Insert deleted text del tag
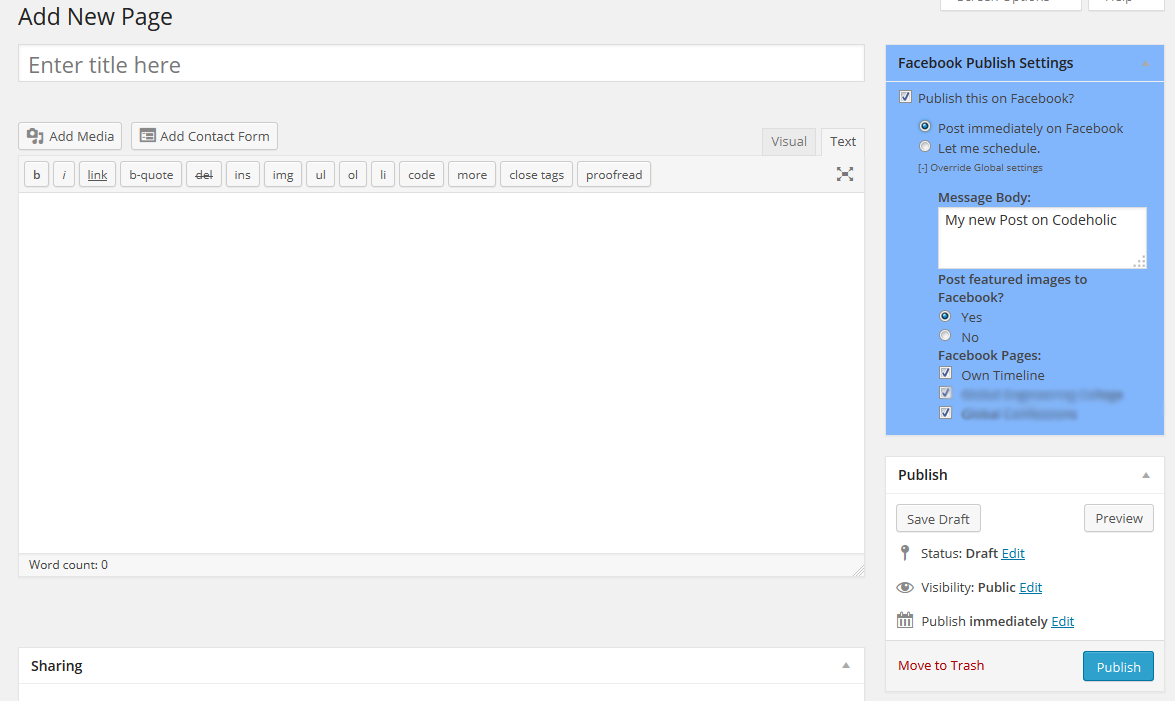This screenshot has height=701, width=1175. (x=204, y=175)
